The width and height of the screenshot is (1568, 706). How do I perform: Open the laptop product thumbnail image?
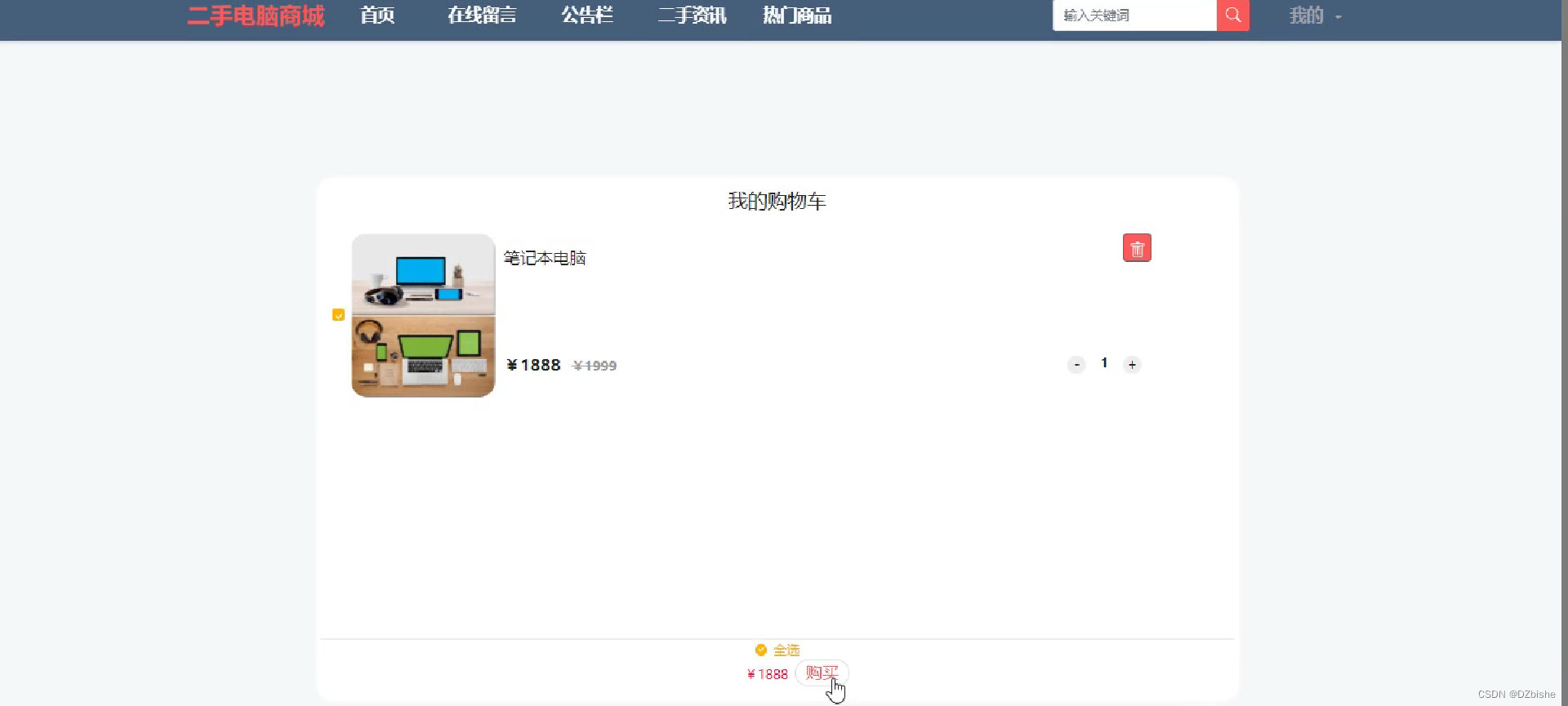point(423,316)
